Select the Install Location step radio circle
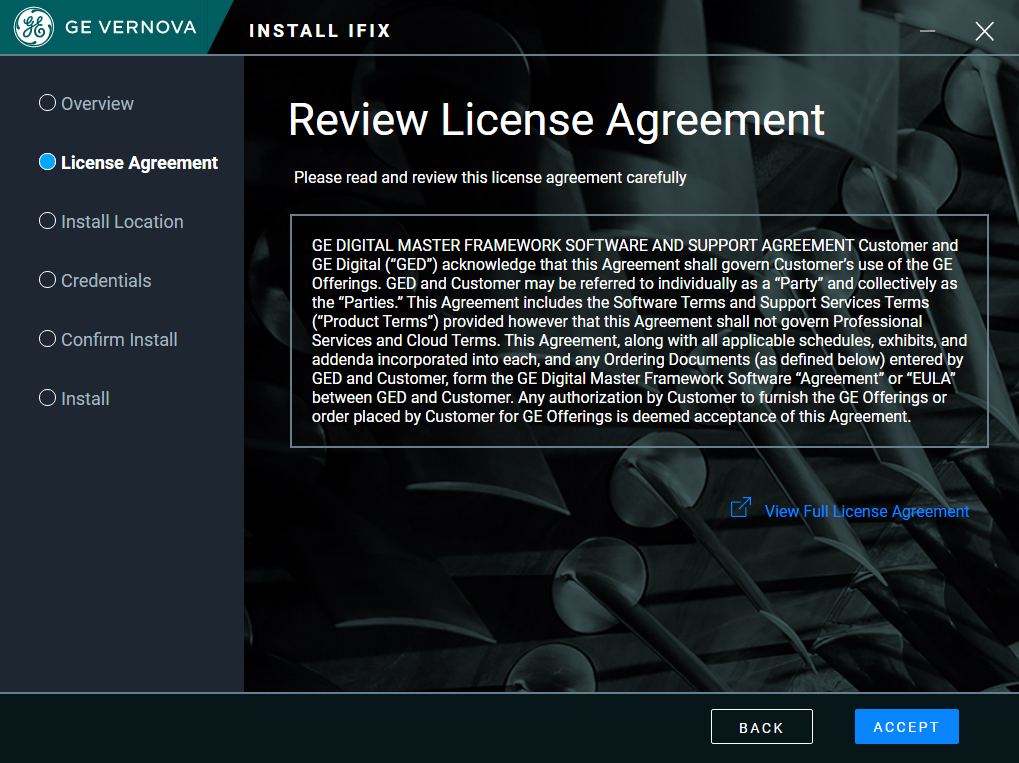The image size is (1019, 763). (47, 221)
